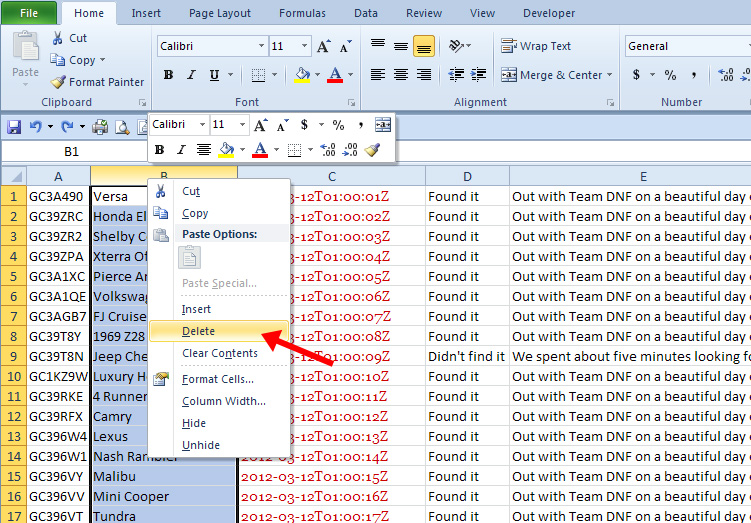Image resolution: width=751 pixels, height=523 pixels.
Task: Open the ribbon Calibri font name dropdown
Action: coord(261,46)
